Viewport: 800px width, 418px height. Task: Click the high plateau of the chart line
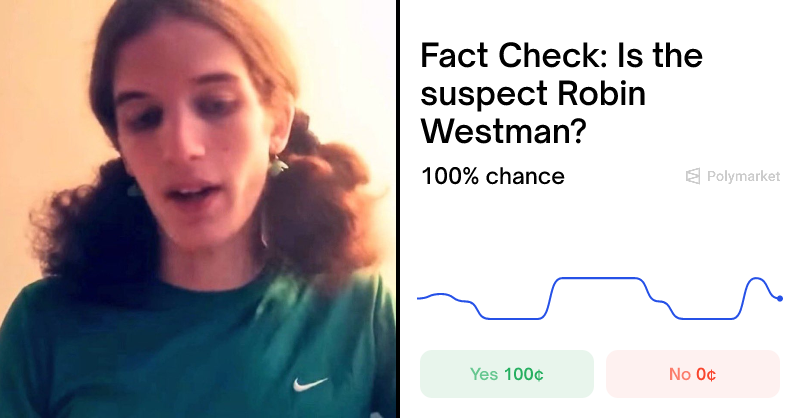pos(599,278)
